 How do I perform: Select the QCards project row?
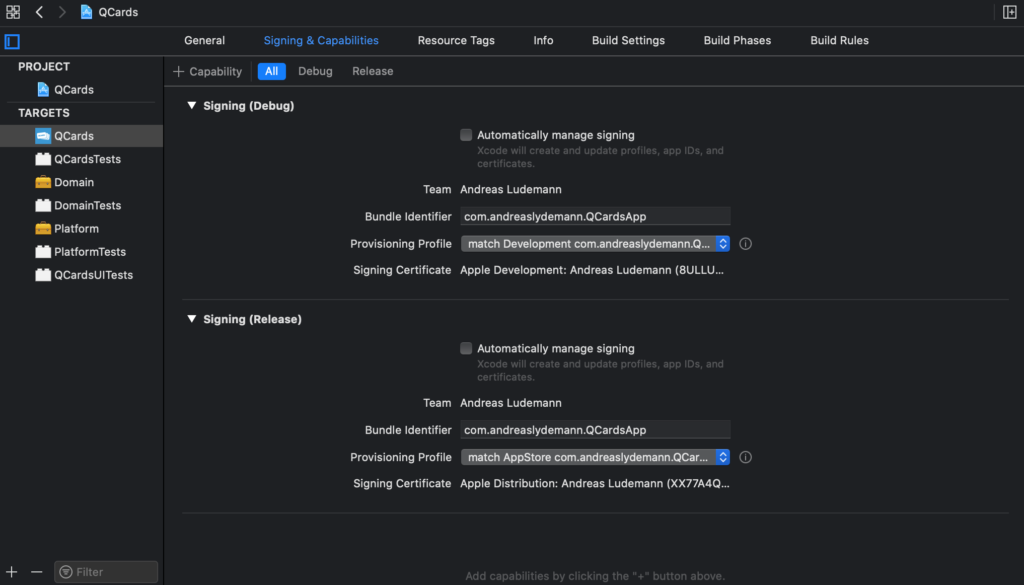[82, 89]
